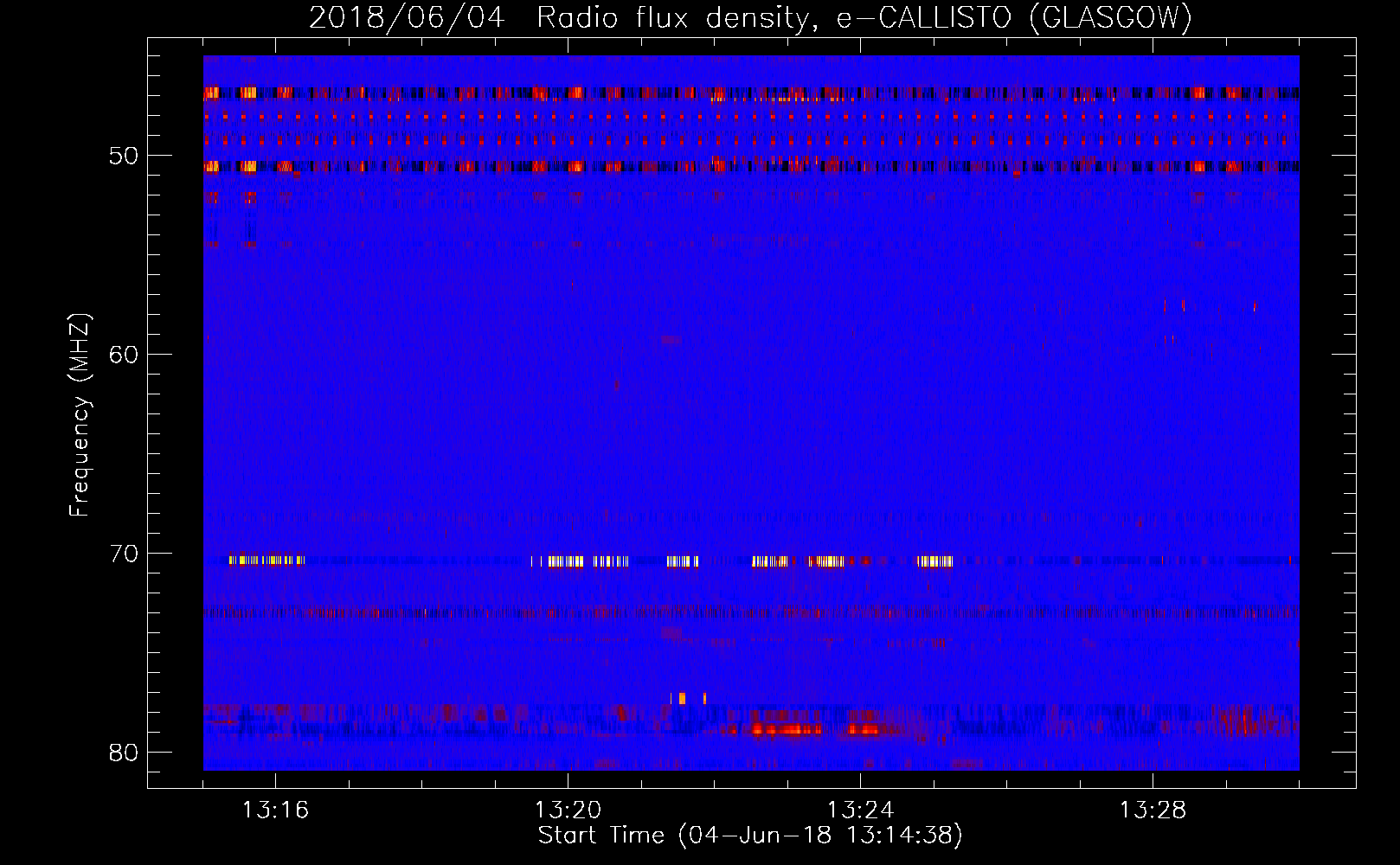Click the plot title mentioning e-CALLISTO (GLASGOW)
This screenshot has width=1400, height=865.
[x=750, y=17]
